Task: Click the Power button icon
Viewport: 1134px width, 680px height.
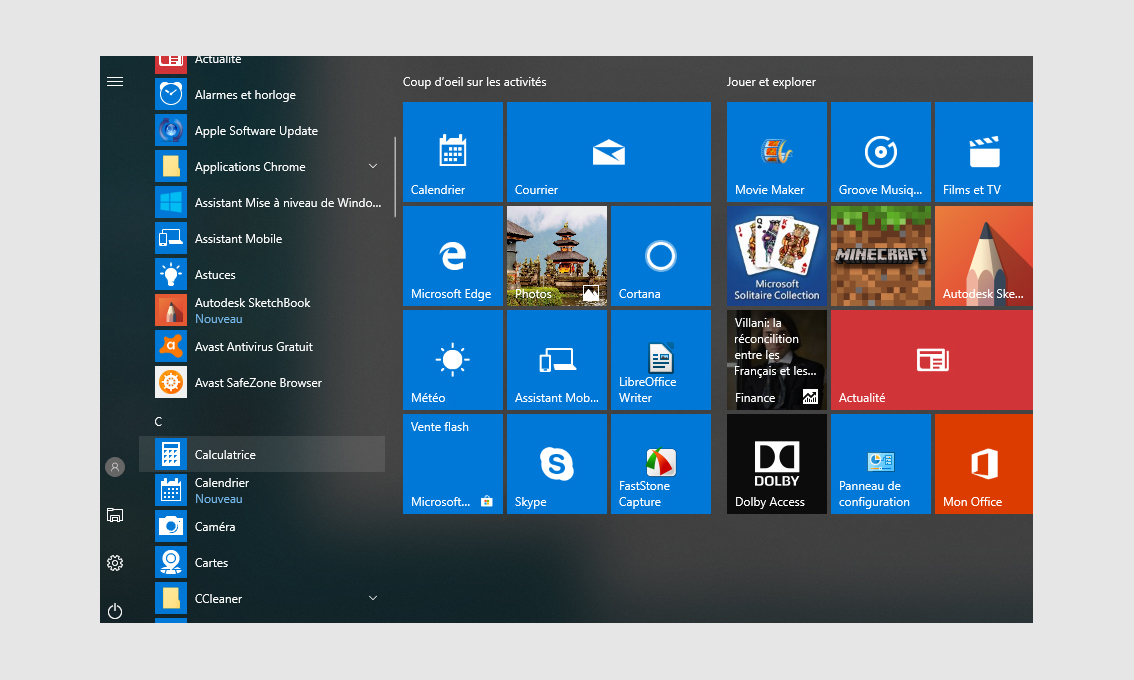Action: point(115,611)
